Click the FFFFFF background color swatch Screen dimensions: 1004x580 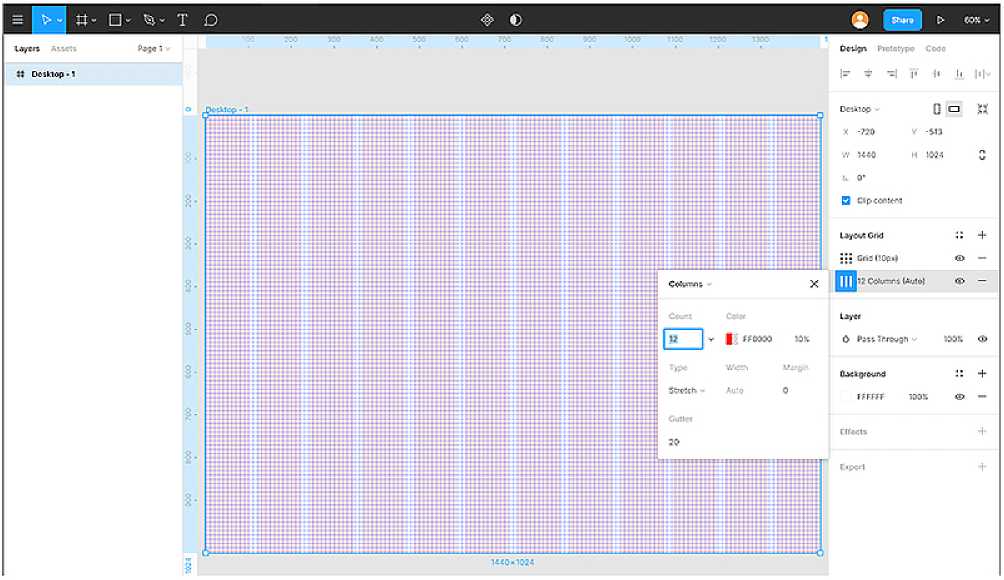pos(846,397)
